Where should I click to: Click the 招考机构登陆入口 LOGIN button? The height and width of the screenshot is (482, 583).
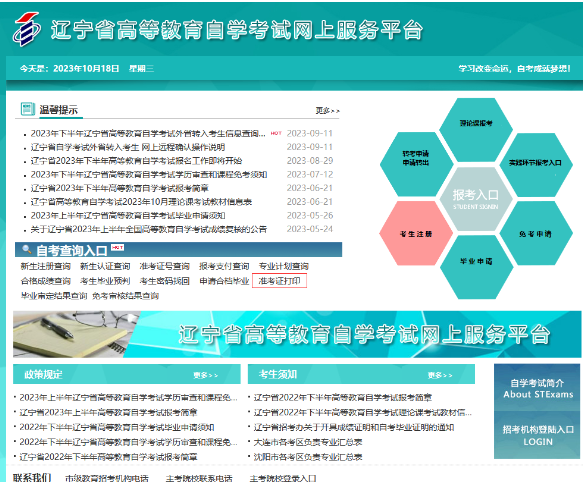point(537,436)
